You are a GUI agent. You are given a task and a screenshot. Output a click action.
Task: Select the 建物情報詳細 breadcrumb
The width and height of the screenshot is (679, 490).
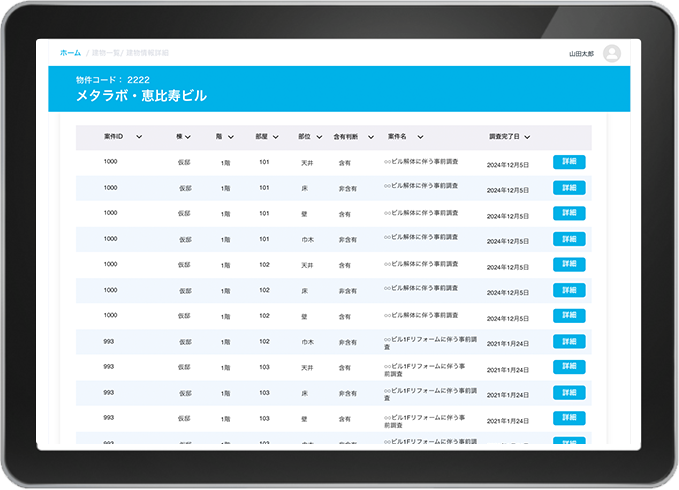click(x=147, y=53)
